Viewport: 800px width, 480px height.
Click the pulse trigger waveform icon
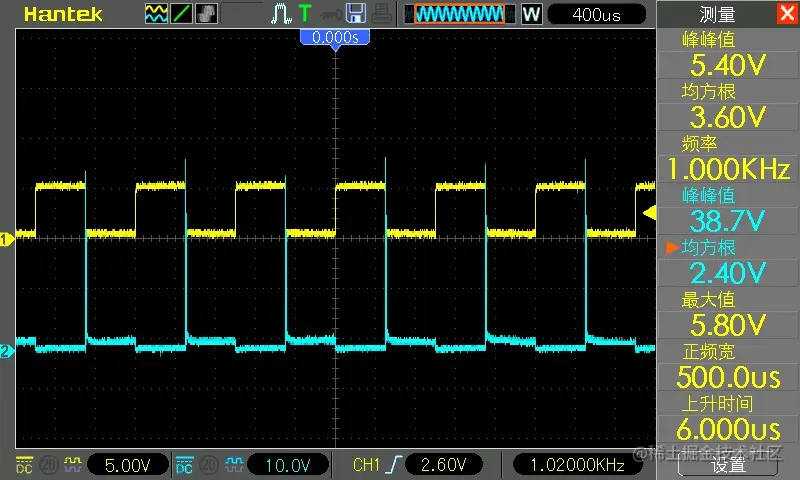[281, 14]
